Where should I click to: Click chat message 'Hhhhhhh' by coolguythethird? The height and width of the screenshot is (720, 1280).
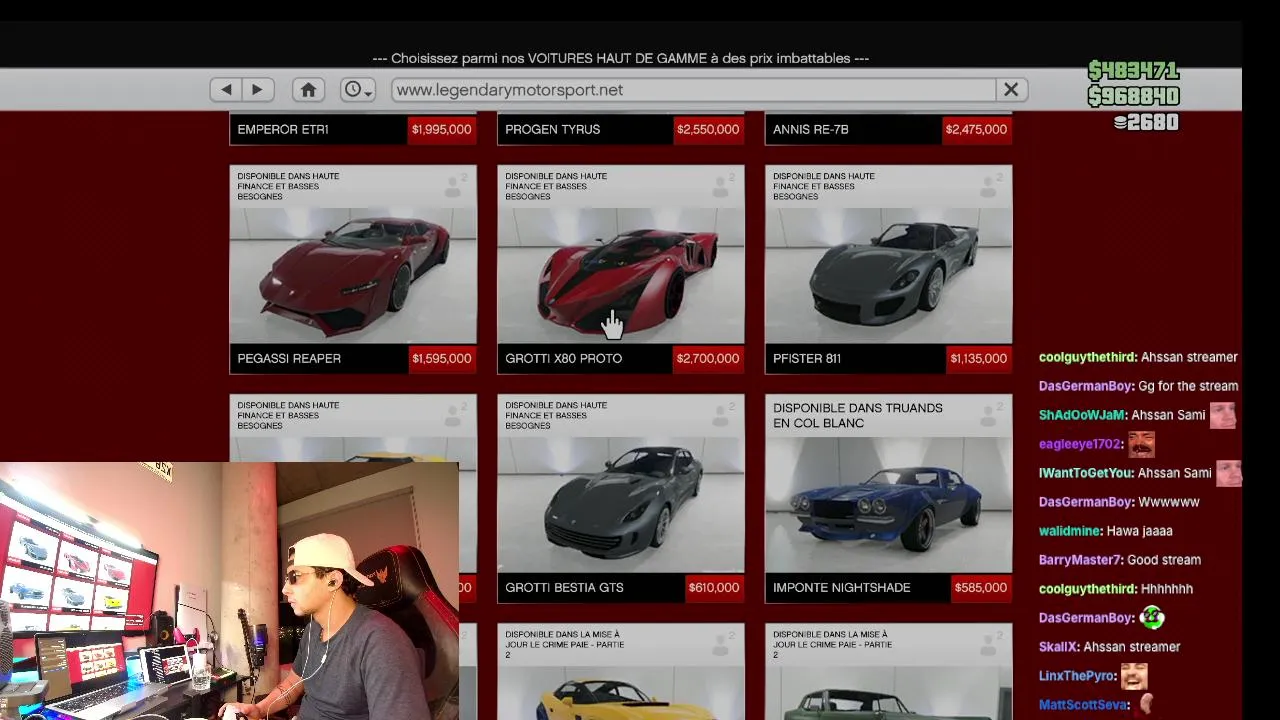[1166, 589]
